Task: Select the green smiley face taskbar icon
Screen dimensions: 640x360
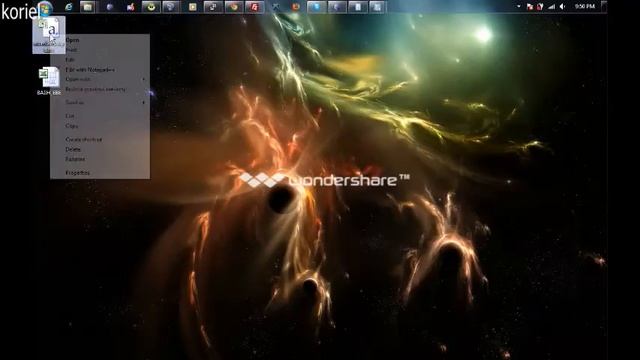Action: tap(151, 7)
